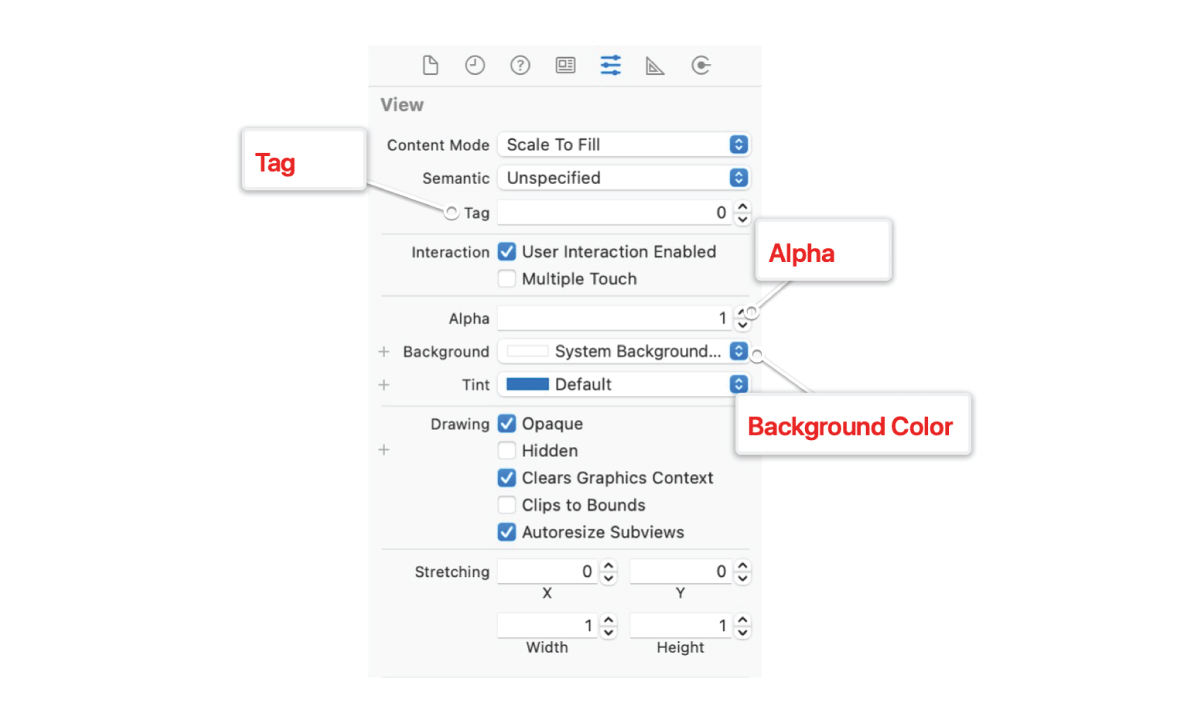The image size is (1200, 724).
Task: Increment the Alpha value with its stepper
Action: click(742, 312)
